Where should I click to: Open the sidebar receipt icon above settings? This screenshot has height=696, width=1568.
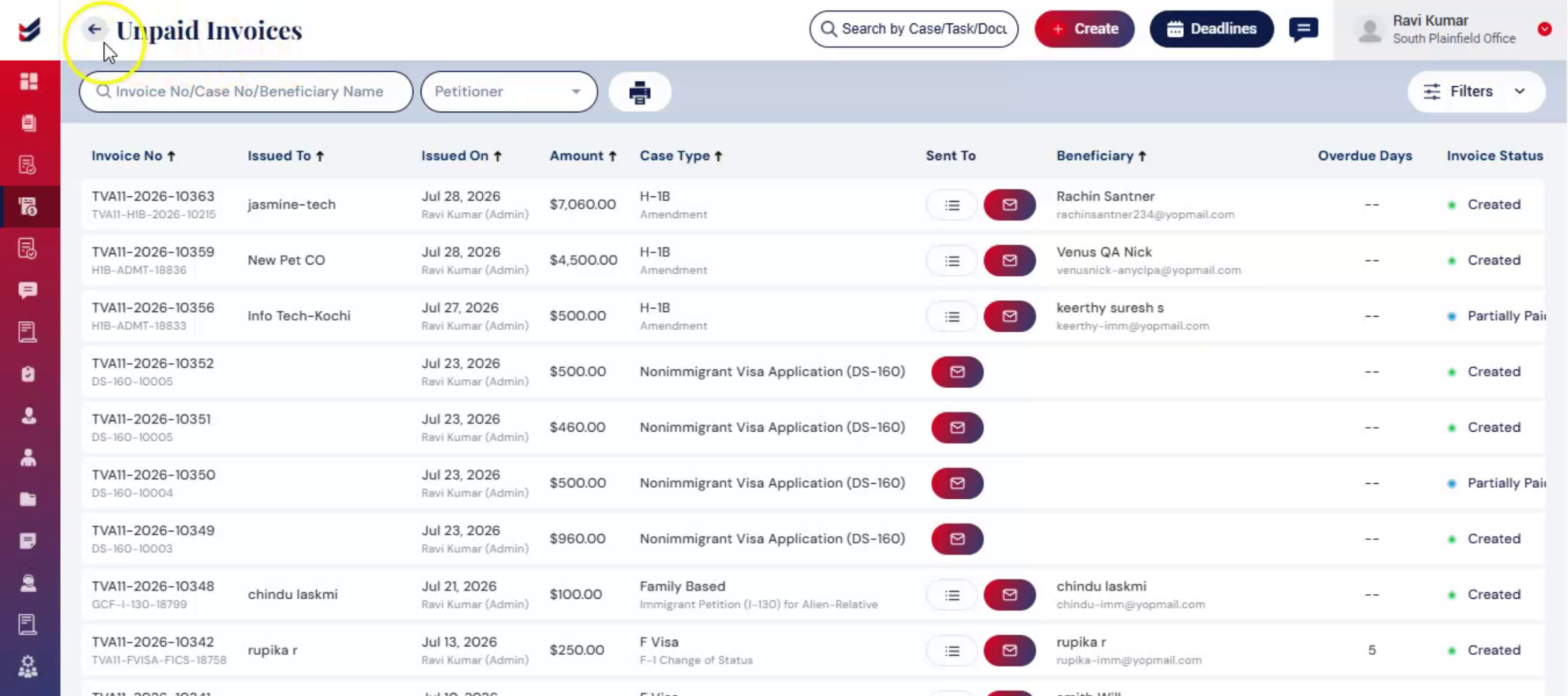28,625
